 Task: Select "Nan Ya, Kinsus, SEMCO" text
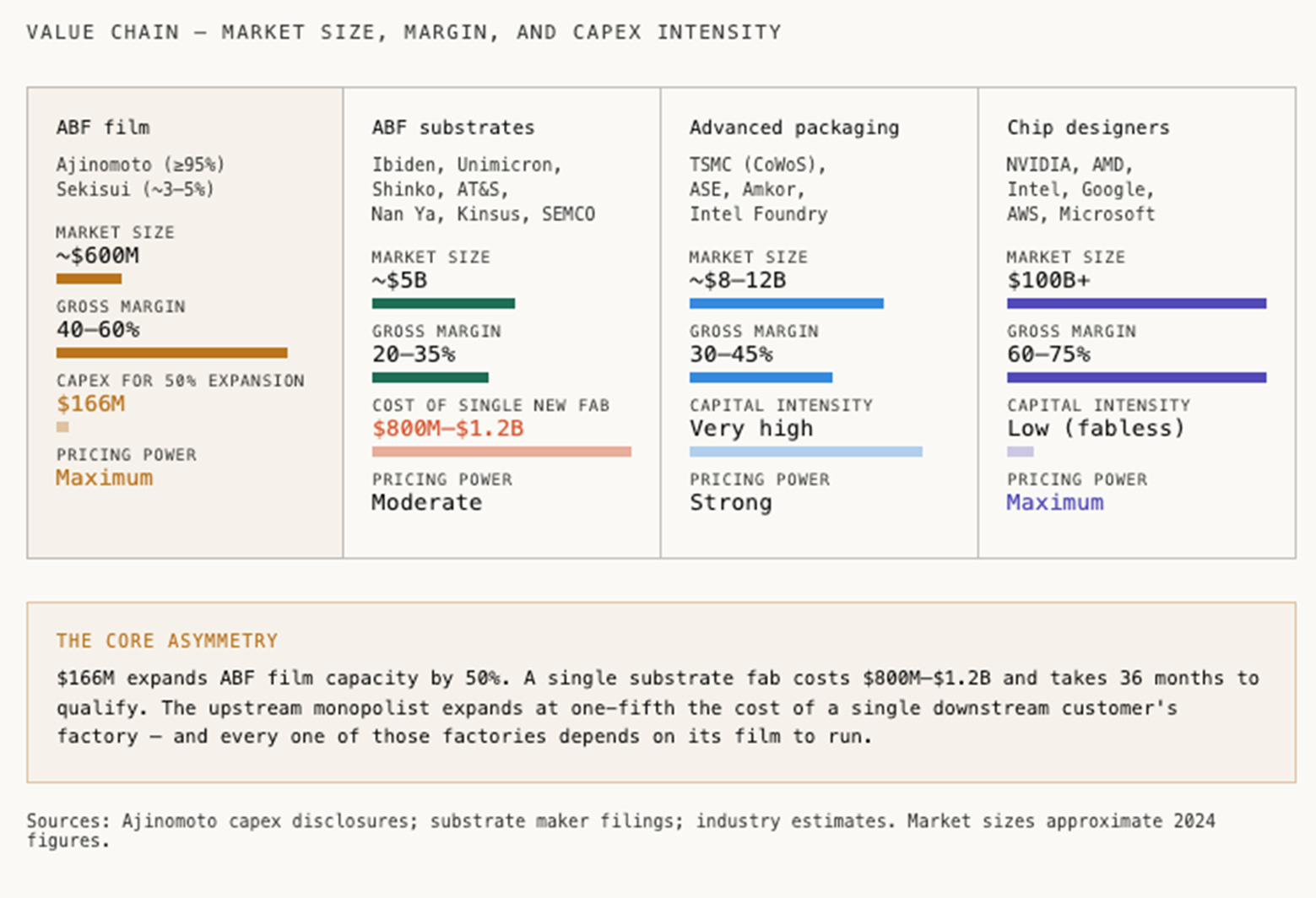pyautogui.click(x=483, y=214)
